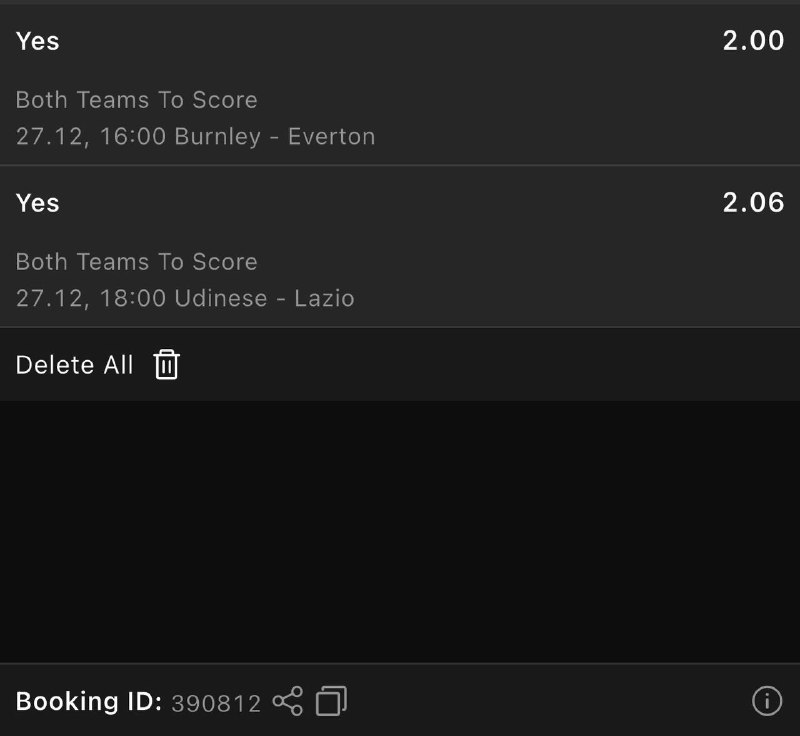Select the booking number 390812

click(216, 703)
